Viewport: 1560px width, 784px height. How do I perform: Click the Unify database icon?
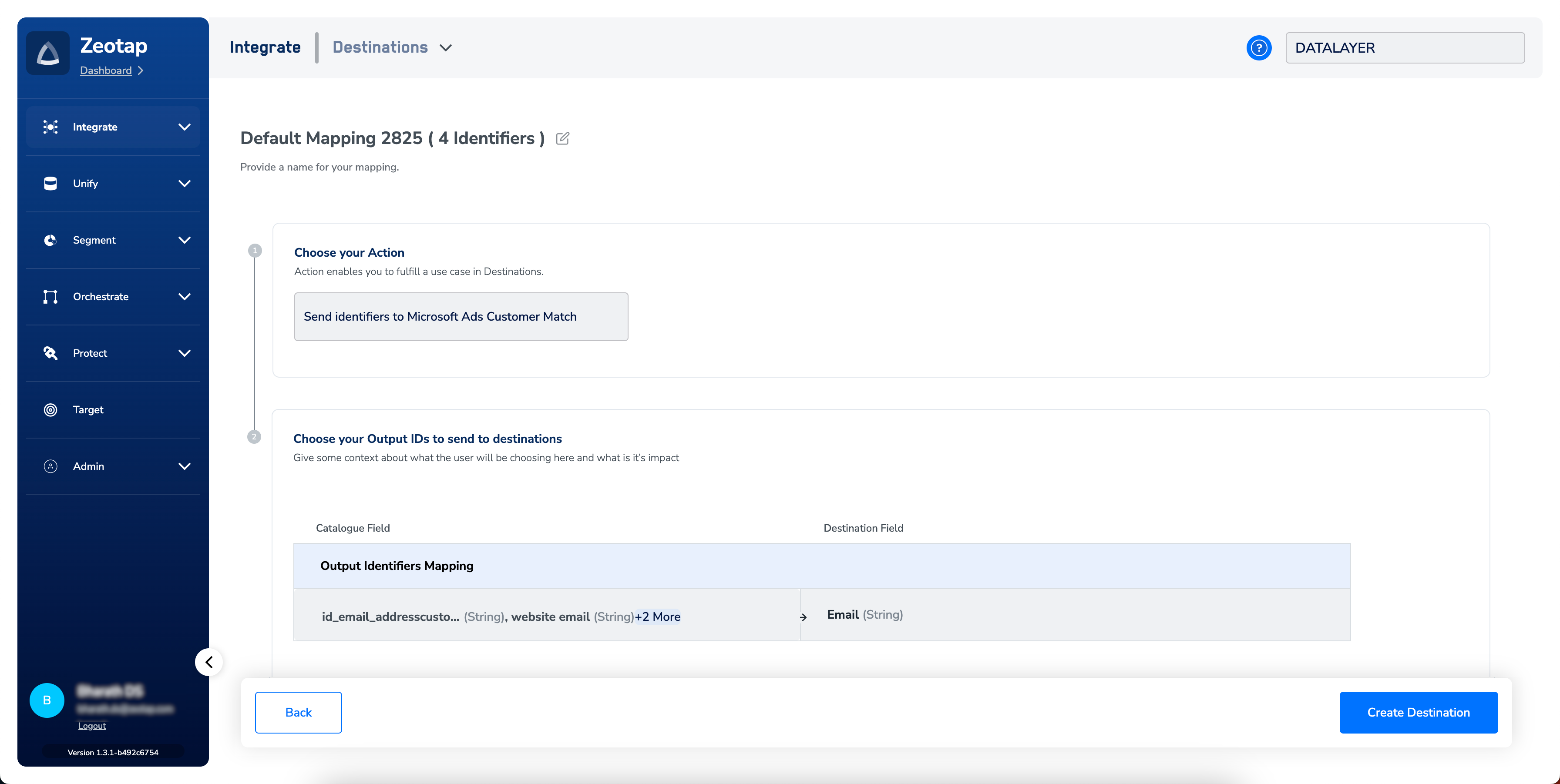click(x=50, y=184)
